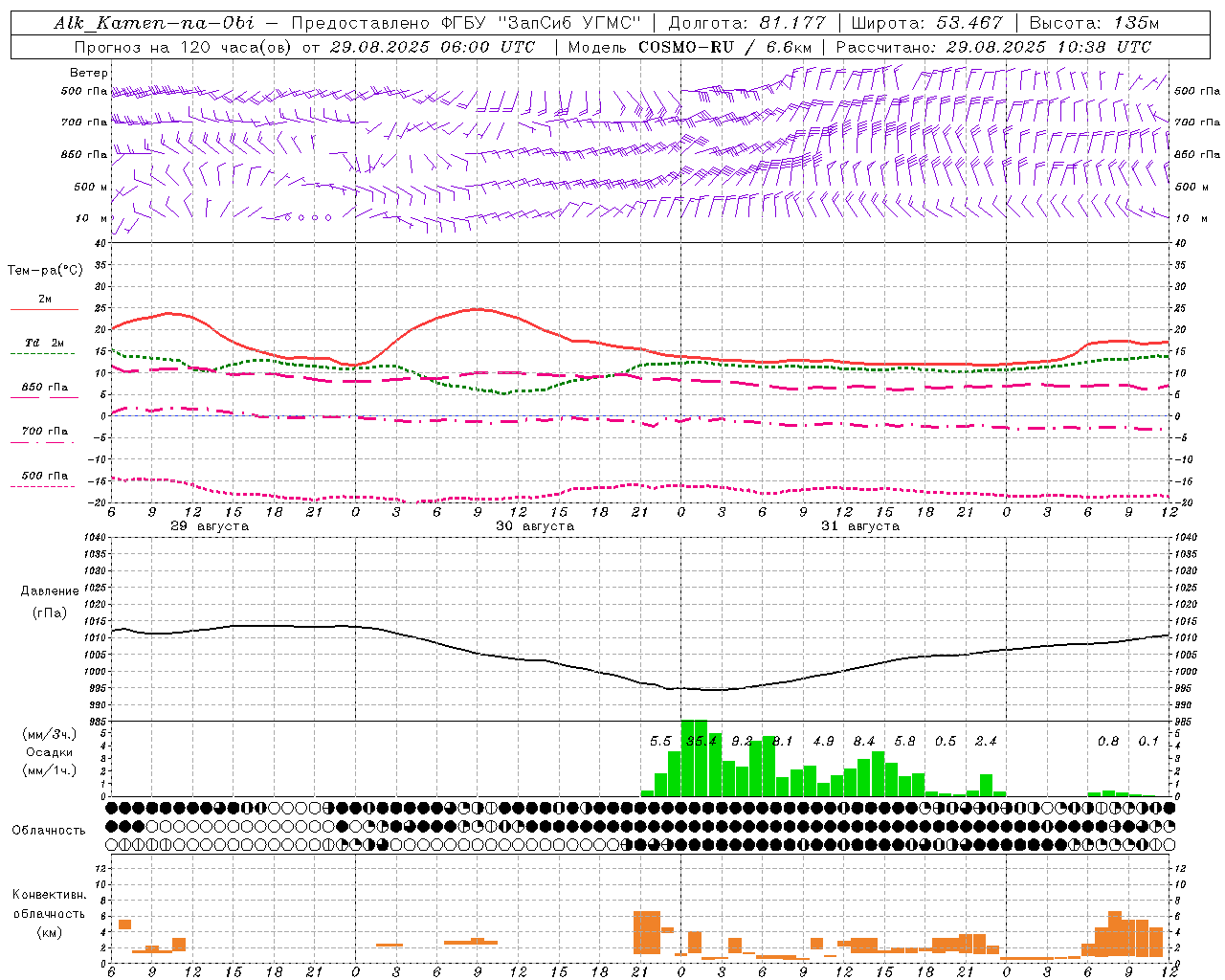Click the (мм/1ч.) precipitation unit label

click(49, 770)
